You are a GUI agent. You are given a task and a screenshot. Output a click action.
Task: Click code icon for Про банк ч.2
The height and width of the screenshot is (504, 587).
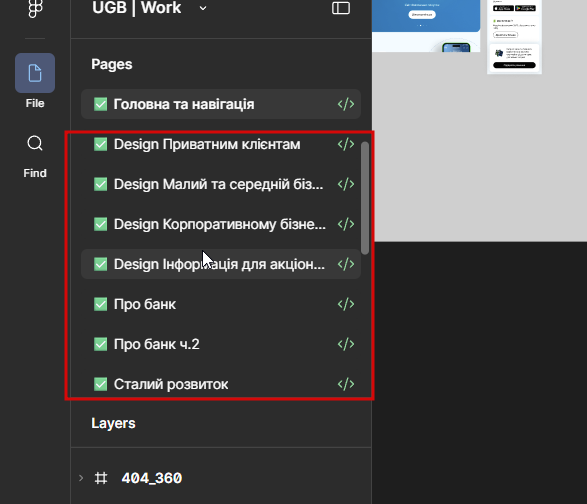pyautogui.click(x=346, y=344)
